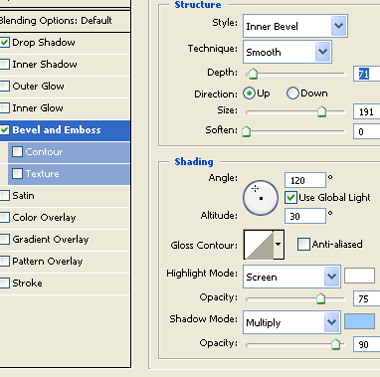Enable the Texture sub-option checkbox

click(x=17, y=174)
